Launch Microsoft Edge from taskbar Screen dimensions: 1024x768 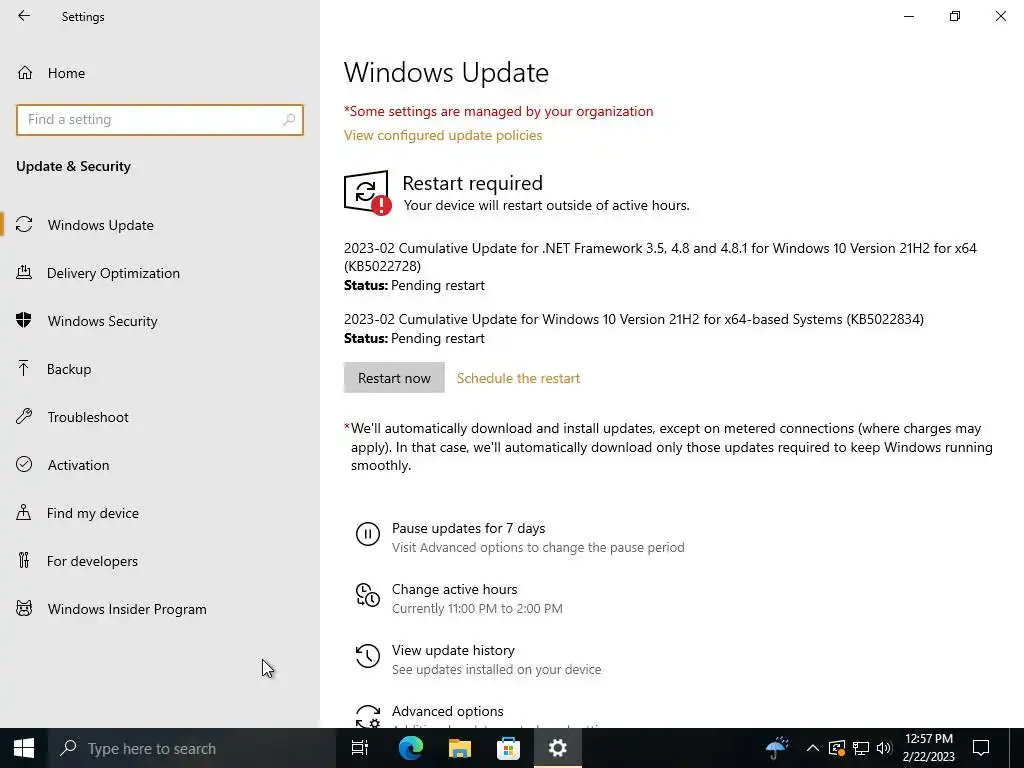pos(410,748)
